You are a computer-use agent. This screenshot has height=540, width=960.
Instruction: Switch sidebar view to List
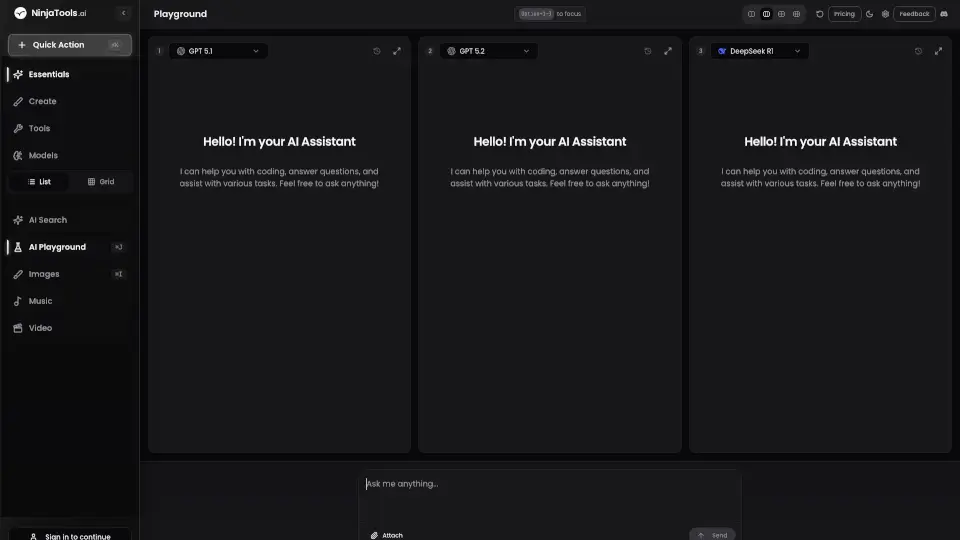point(39,182)
